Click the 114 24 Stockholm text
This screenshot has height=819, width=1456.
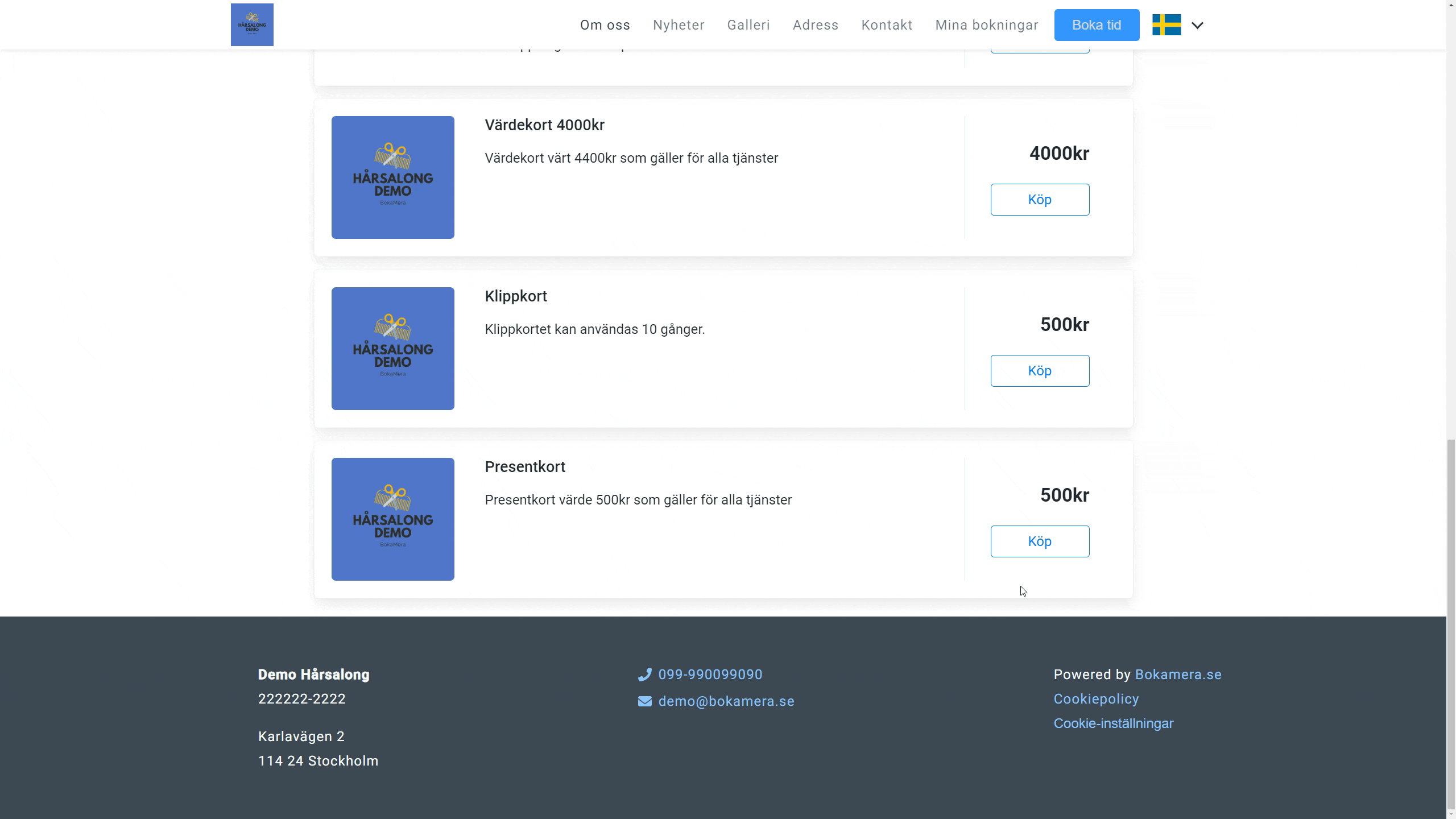tap(318, 761)
